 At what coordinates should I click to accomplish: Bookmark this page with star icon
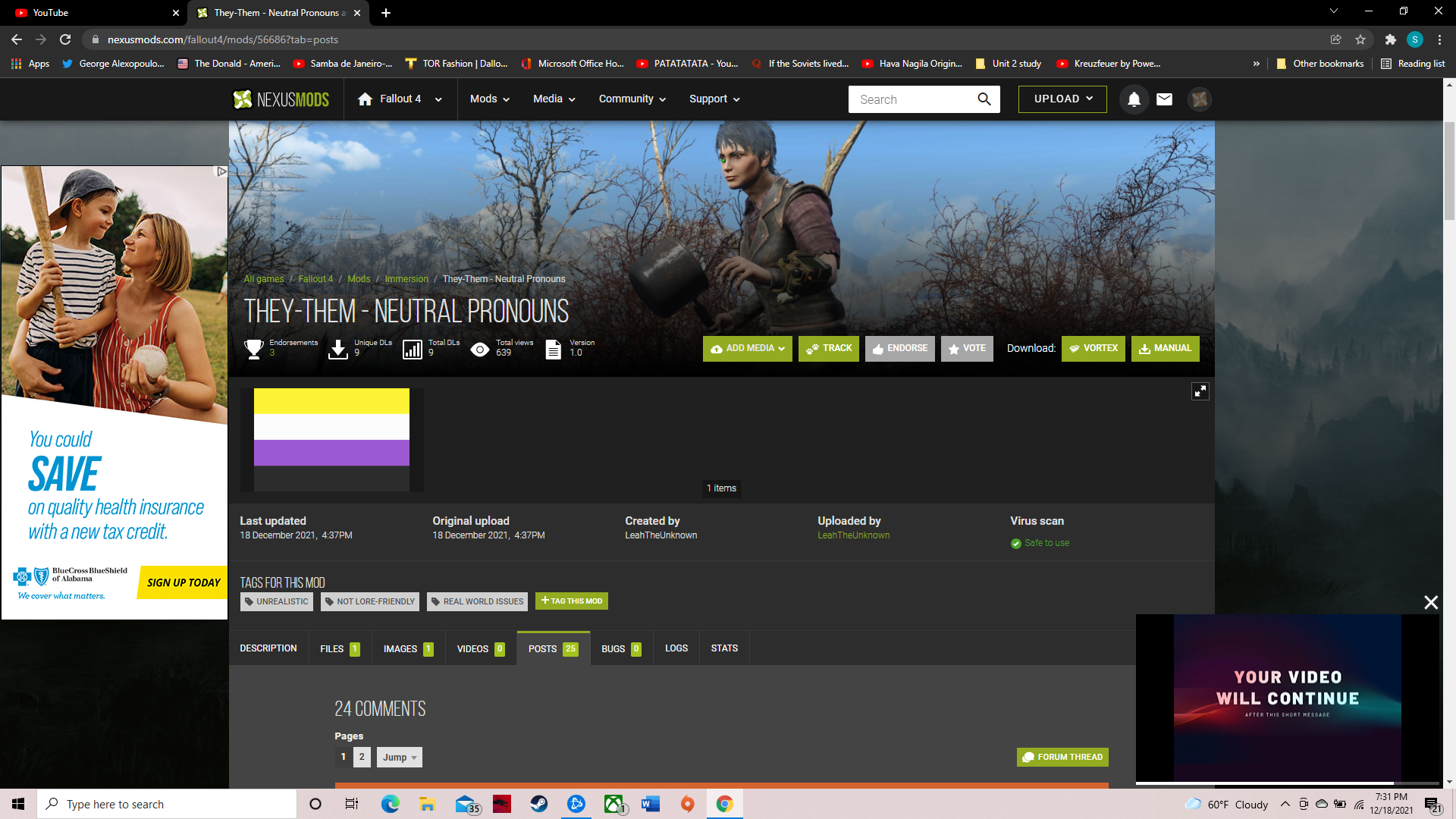(1360, 39)
